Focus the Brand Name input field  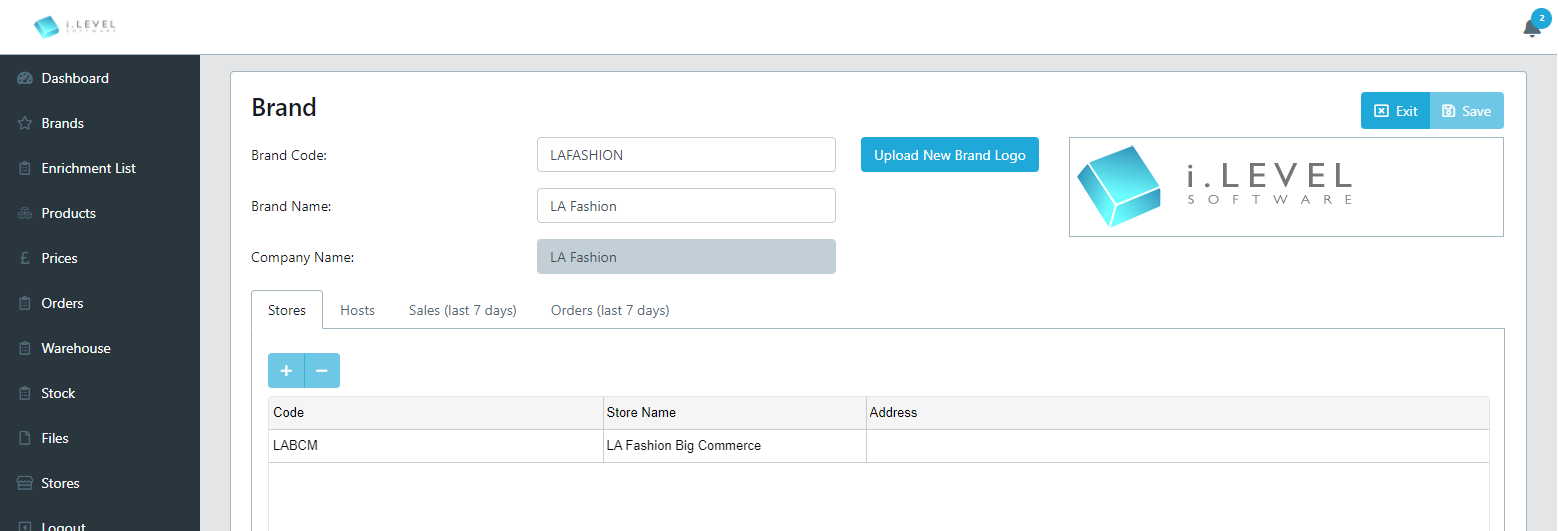(x=686, y=206)
